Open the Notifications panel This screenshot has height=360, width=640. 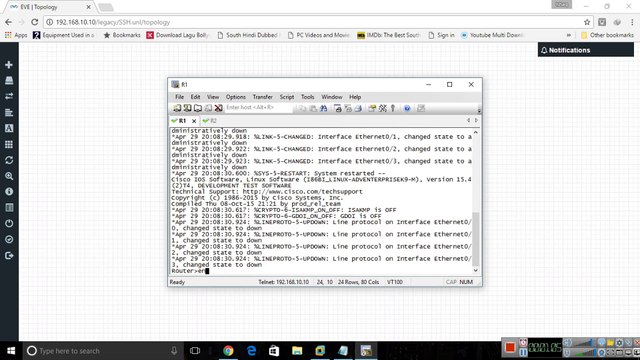point(585,50)
